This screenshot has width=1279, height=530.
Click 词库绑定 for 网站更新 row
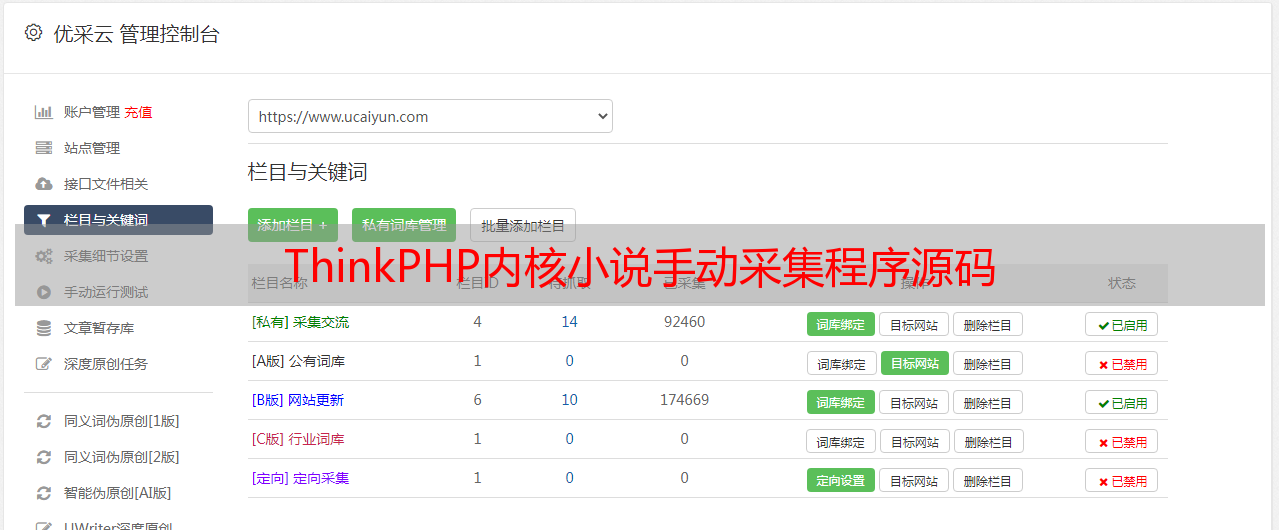(x=841, y=402)
